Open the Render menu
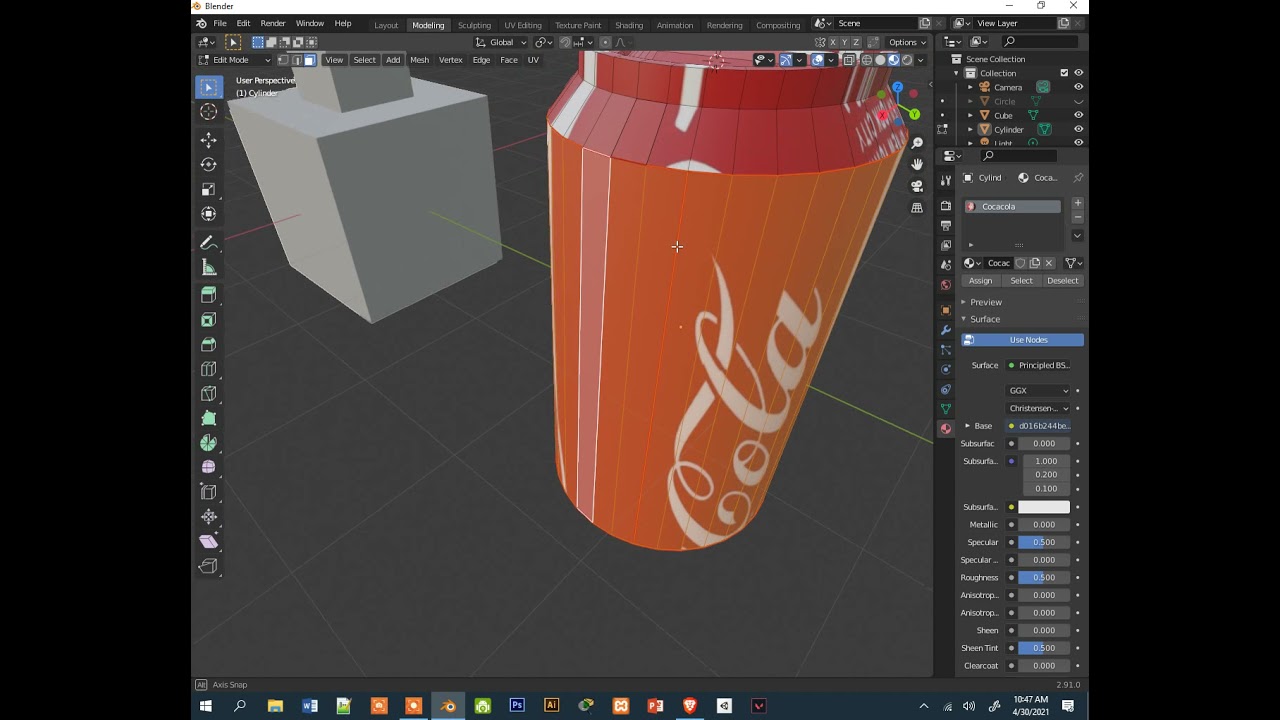The height and width of the screenshot is (720, 1280). [273, 24]
